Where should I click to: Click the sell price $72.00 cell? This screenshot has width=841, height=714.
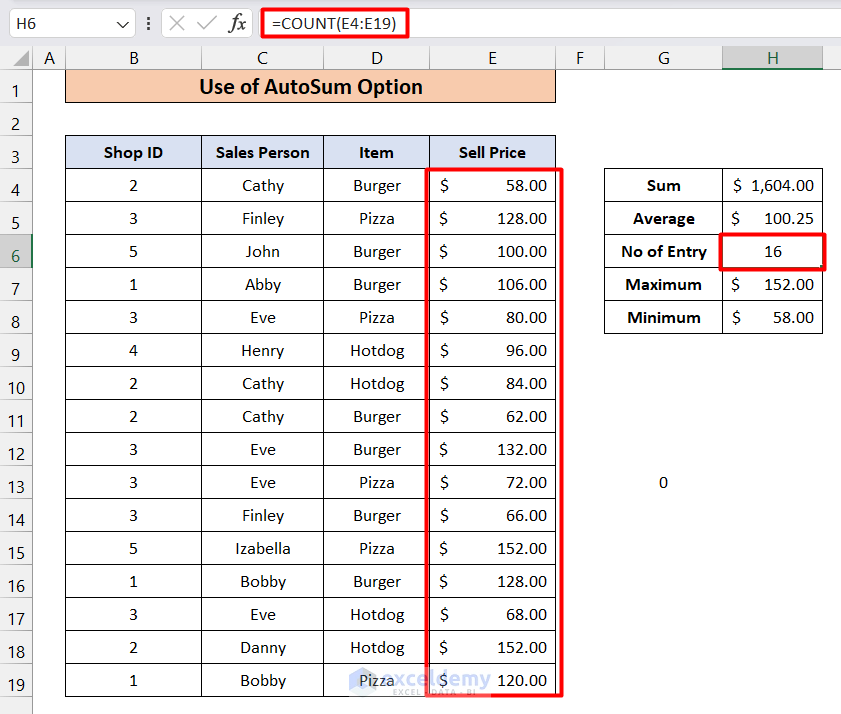coord(492,483)
